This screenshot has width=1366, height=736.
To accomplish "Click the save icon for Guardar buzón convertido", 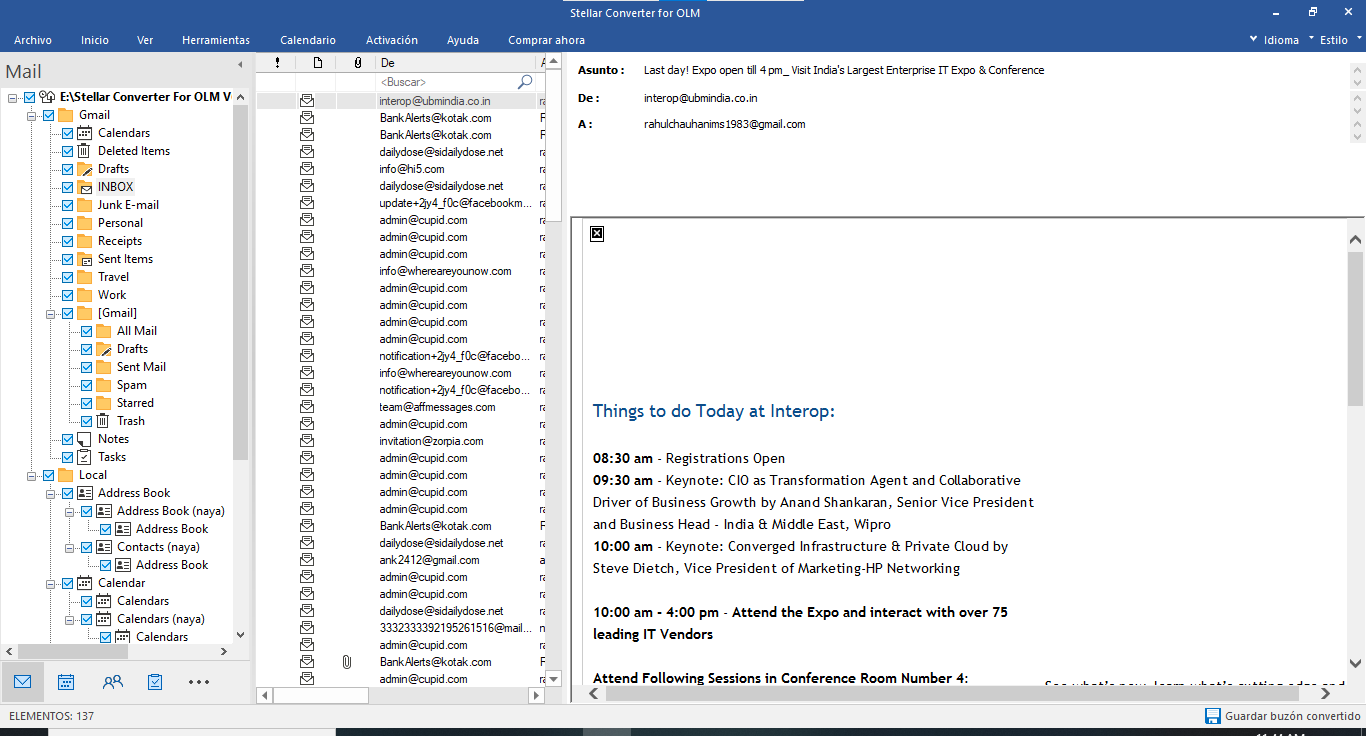I will (1212, 716).
